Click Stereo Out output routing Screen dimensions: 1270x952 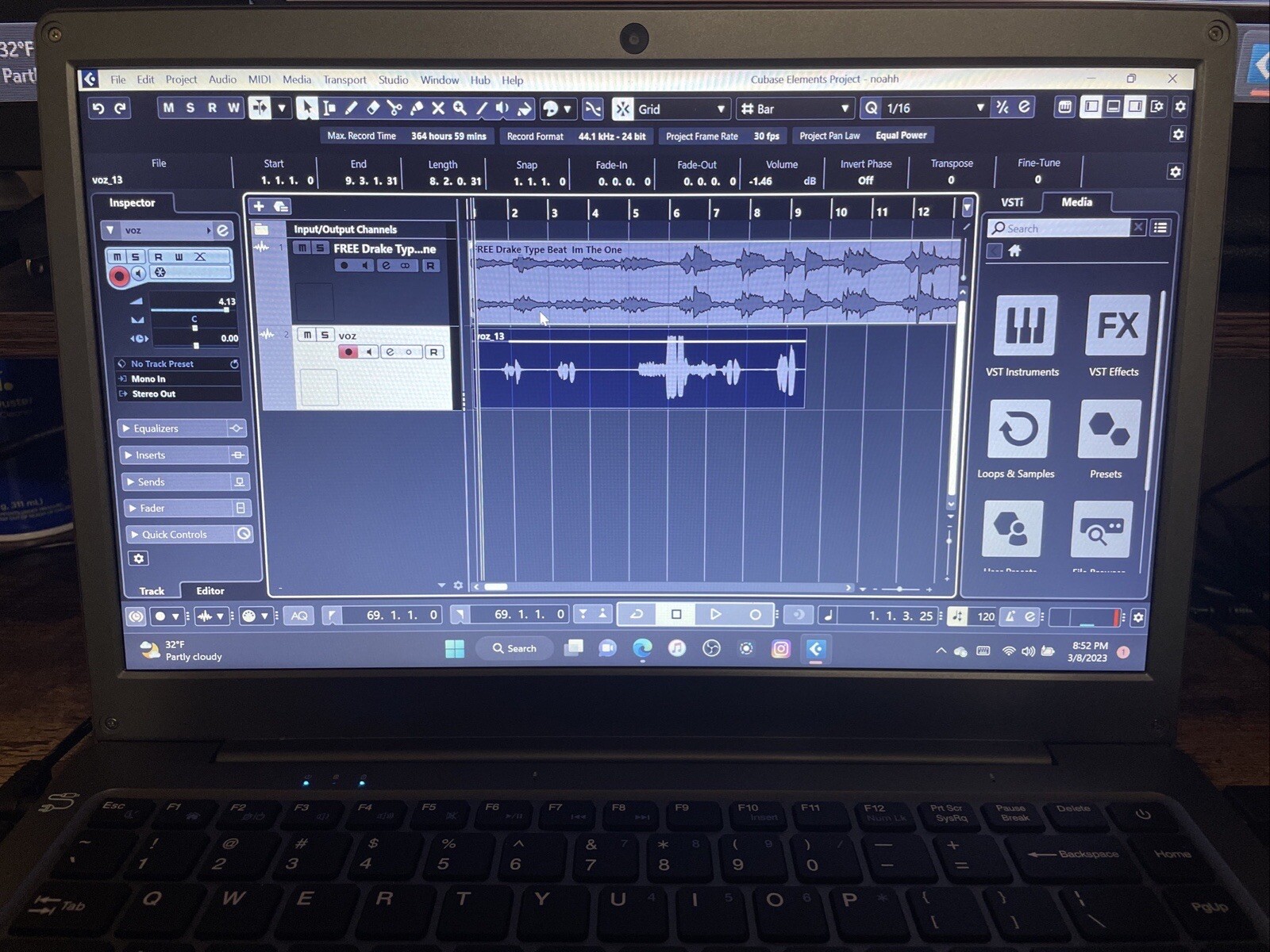pyautogui.click(x=178, y=393)
